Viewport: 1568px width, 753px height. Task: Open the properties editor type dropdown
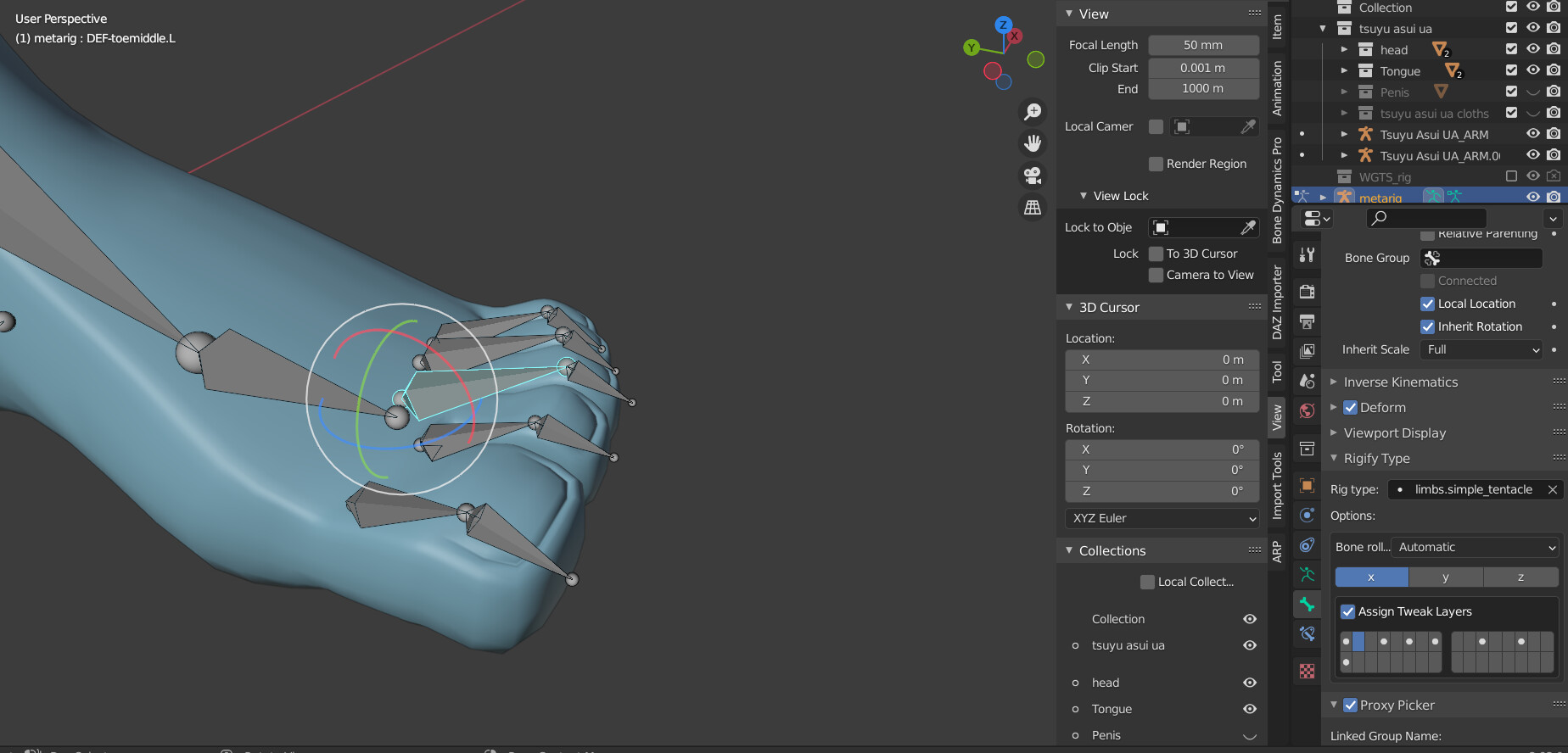click(x=1316, y=218)
